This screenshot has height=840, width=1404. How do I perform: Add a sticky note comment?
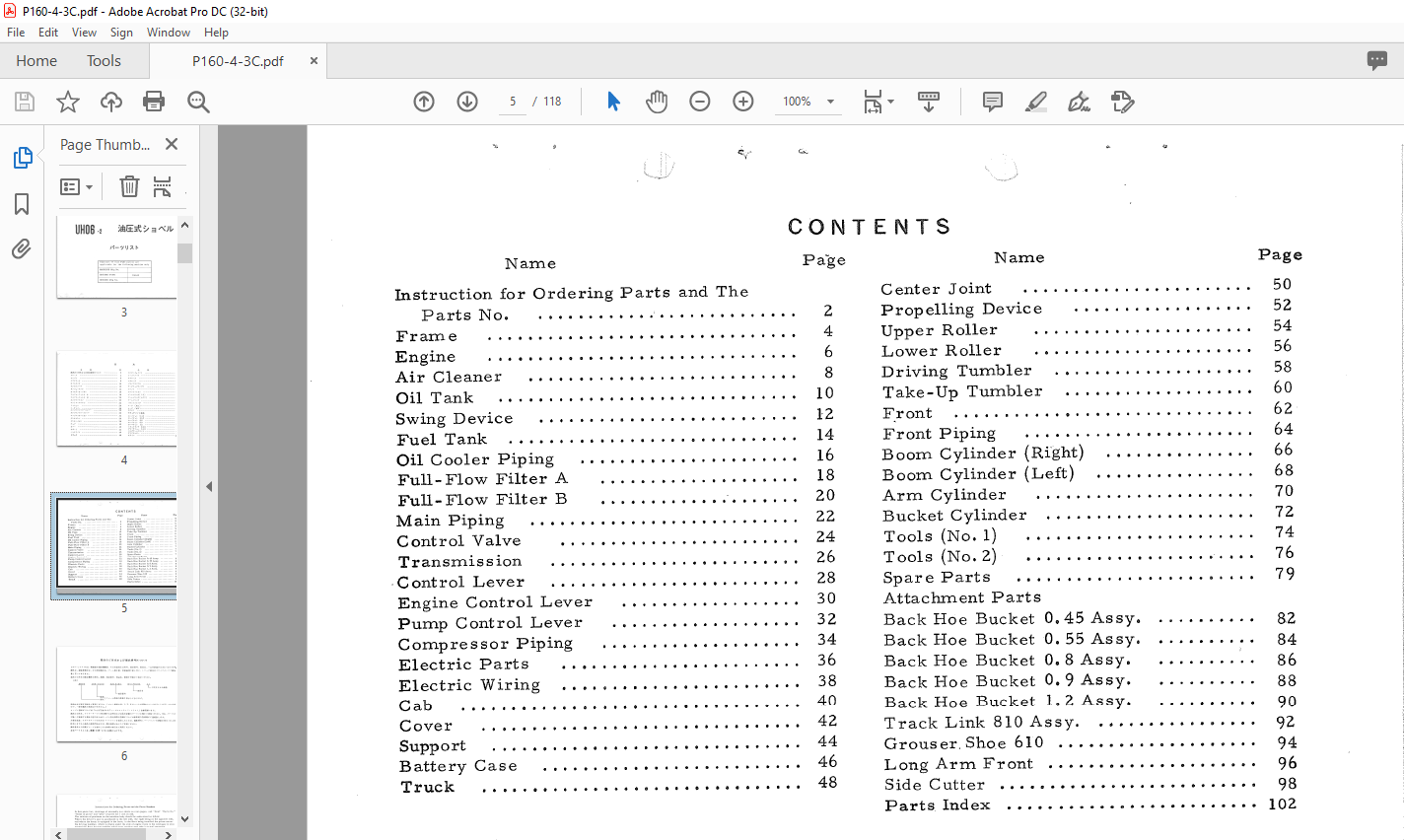coord(993,102)
